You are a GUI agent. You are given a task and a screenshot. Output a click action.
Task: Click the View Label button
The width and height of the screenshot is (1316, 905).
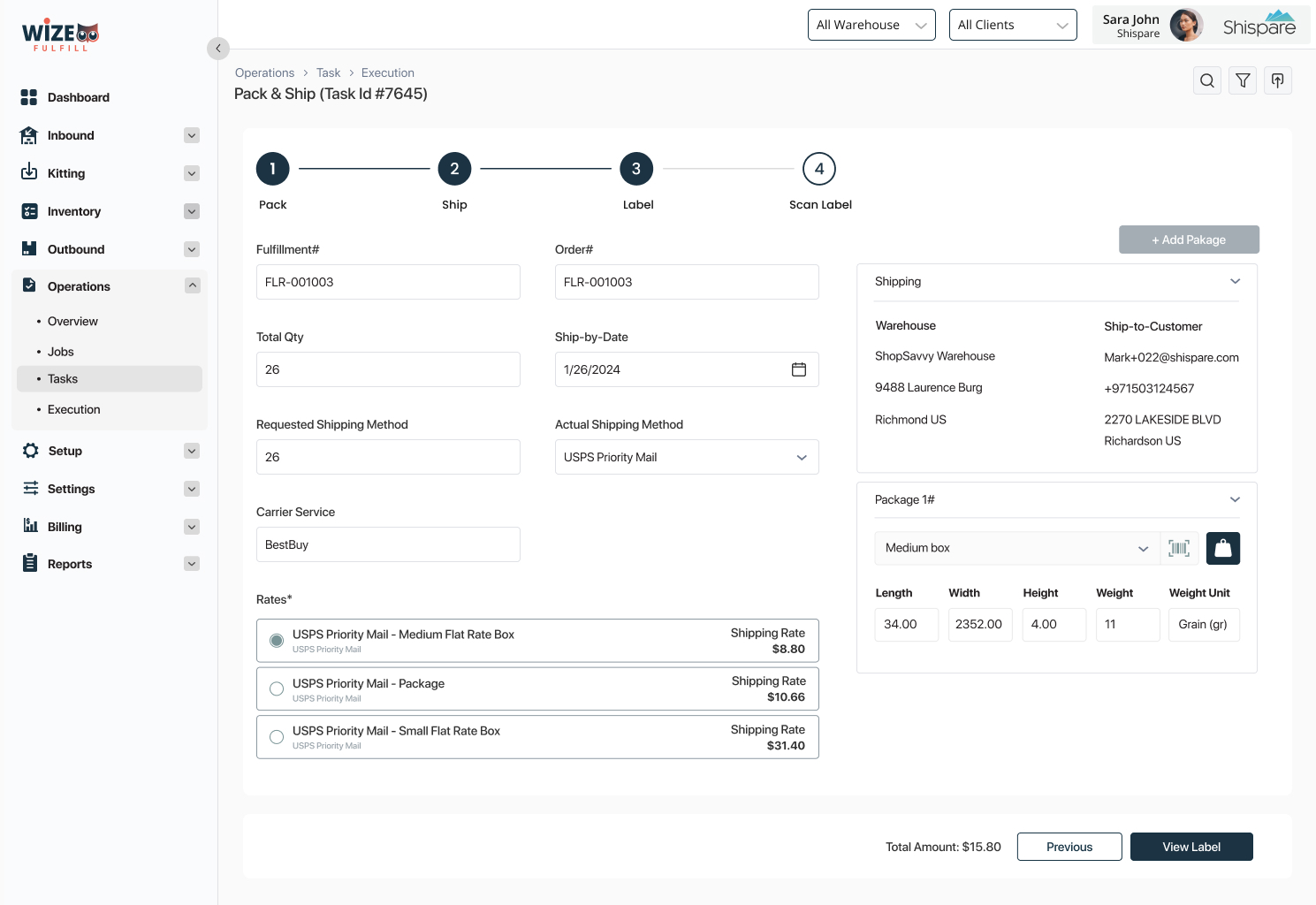1190,847
